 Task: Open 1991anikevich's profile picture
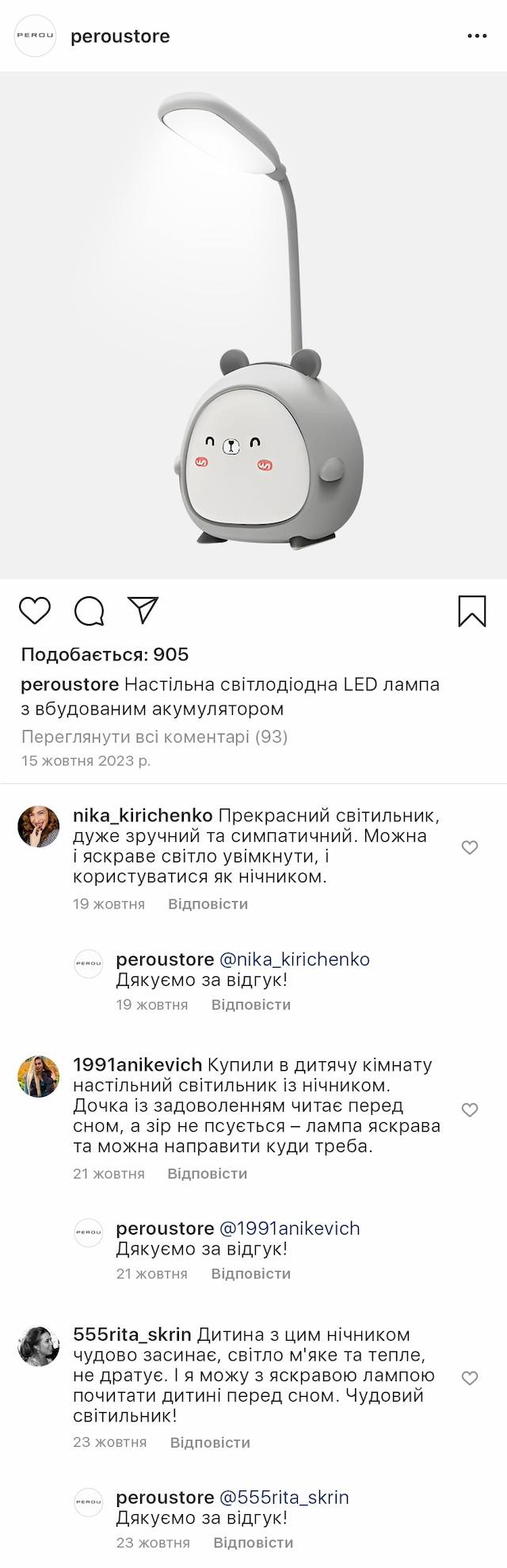tap(39, 1076)
